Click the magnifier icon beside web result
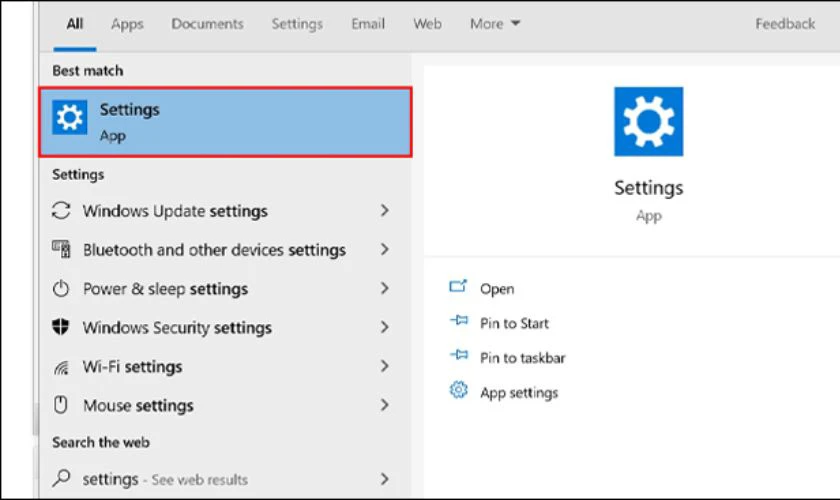 62,477
